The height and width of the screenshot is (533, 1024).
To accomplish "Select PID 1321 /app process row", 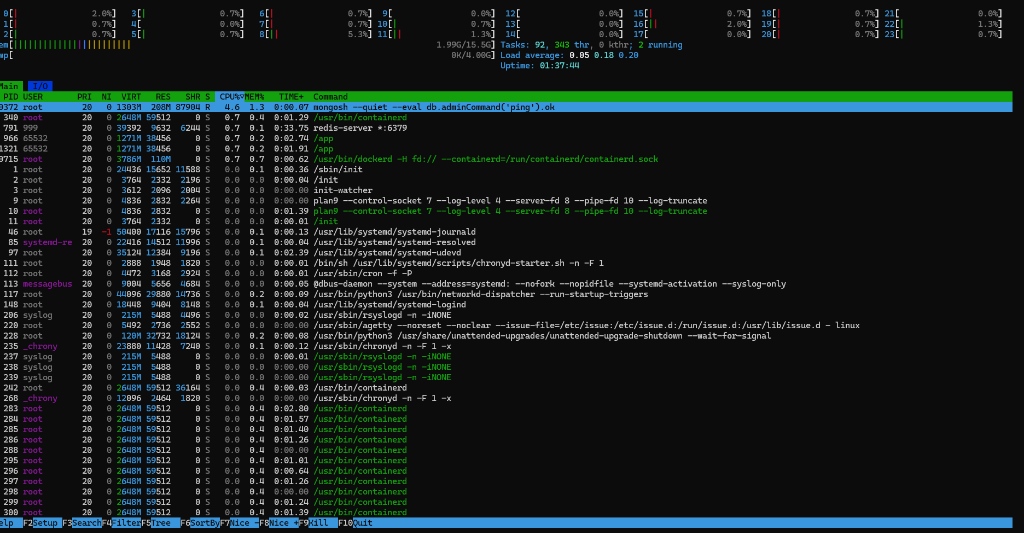I will (x=506, y=149).
